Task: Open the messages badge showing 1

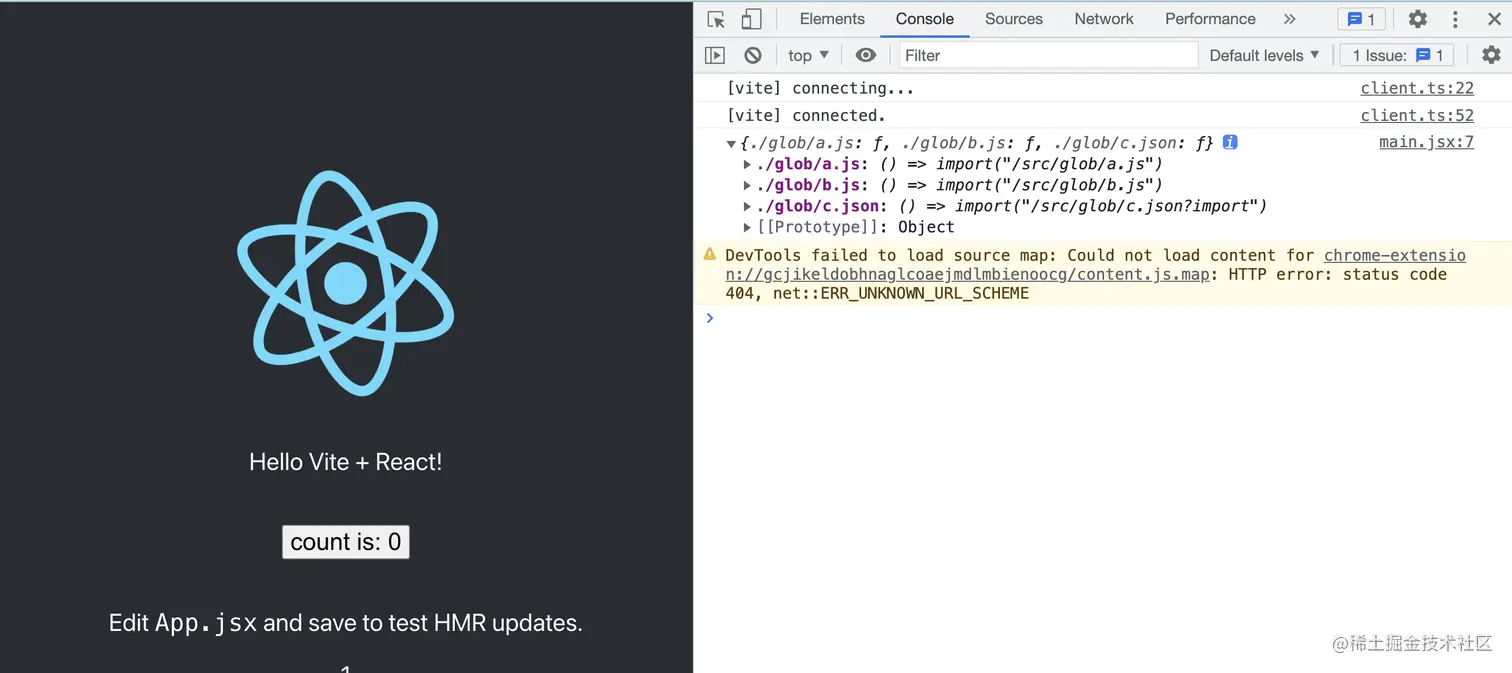Action: point(1361,19)
